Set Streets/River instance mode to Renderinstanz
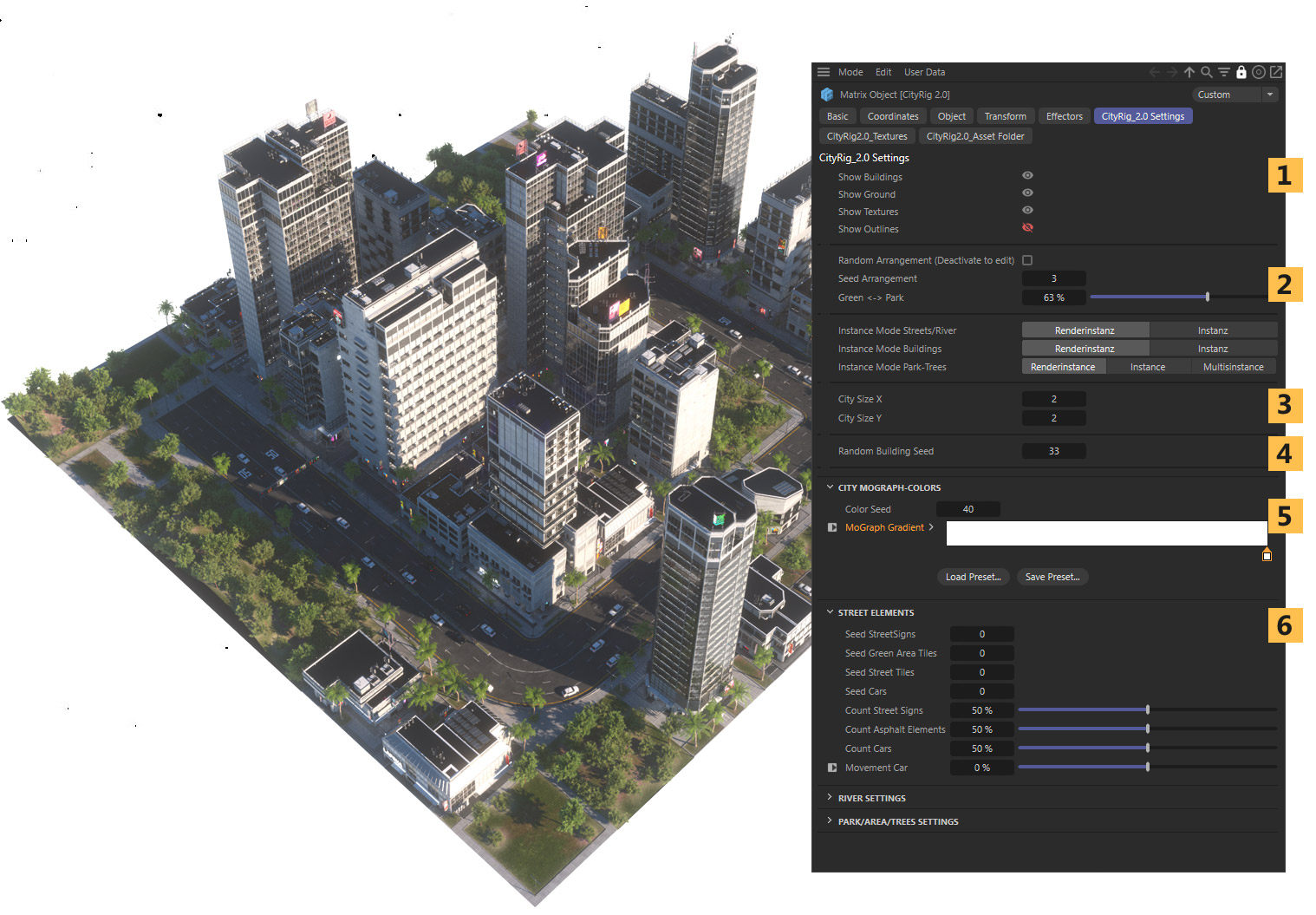The width and height of the screenshot is (1316, 915). [1085, 330]
